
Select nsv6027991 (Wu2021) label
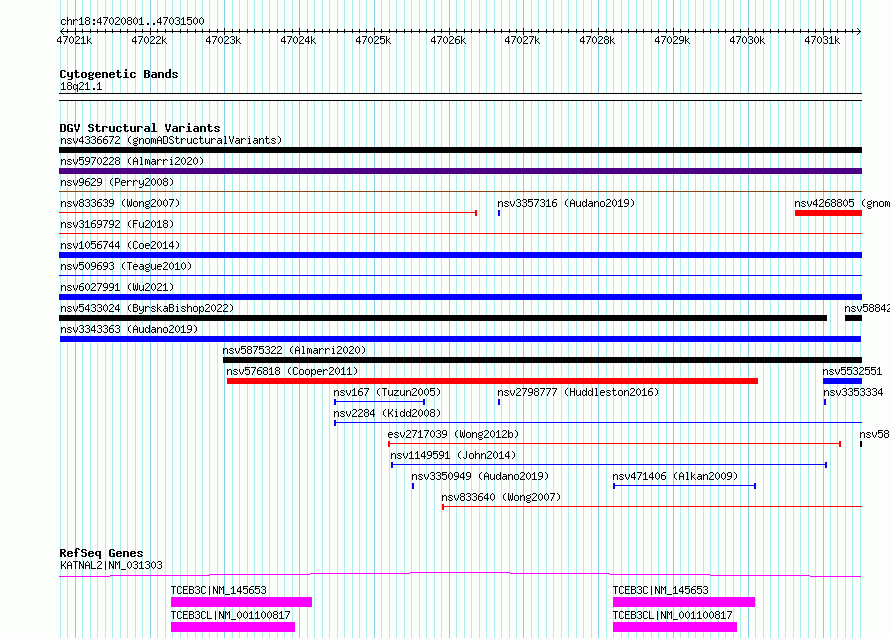point(117,287)
